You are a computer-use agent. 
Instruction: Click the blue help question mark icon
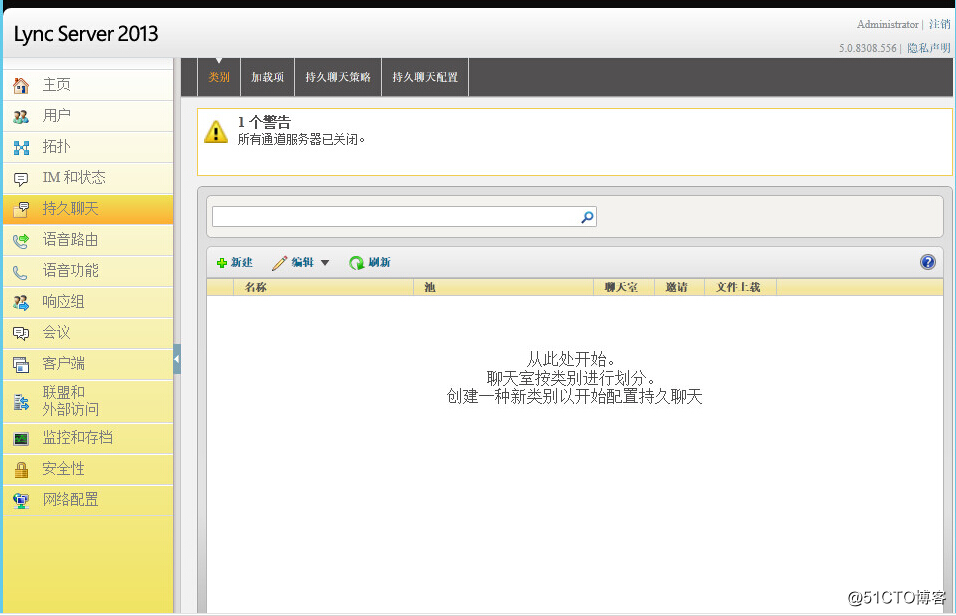927,262
